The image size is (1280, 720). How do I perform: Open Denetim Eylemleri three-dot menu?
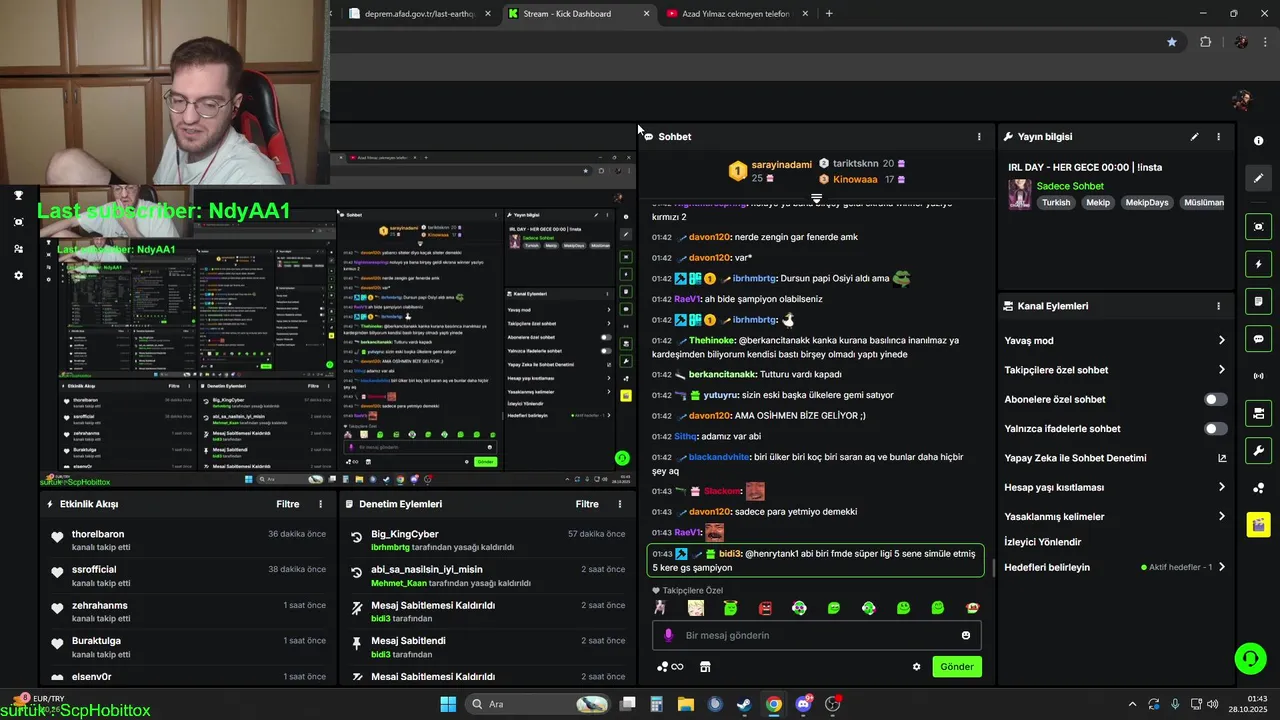point(620,504)
